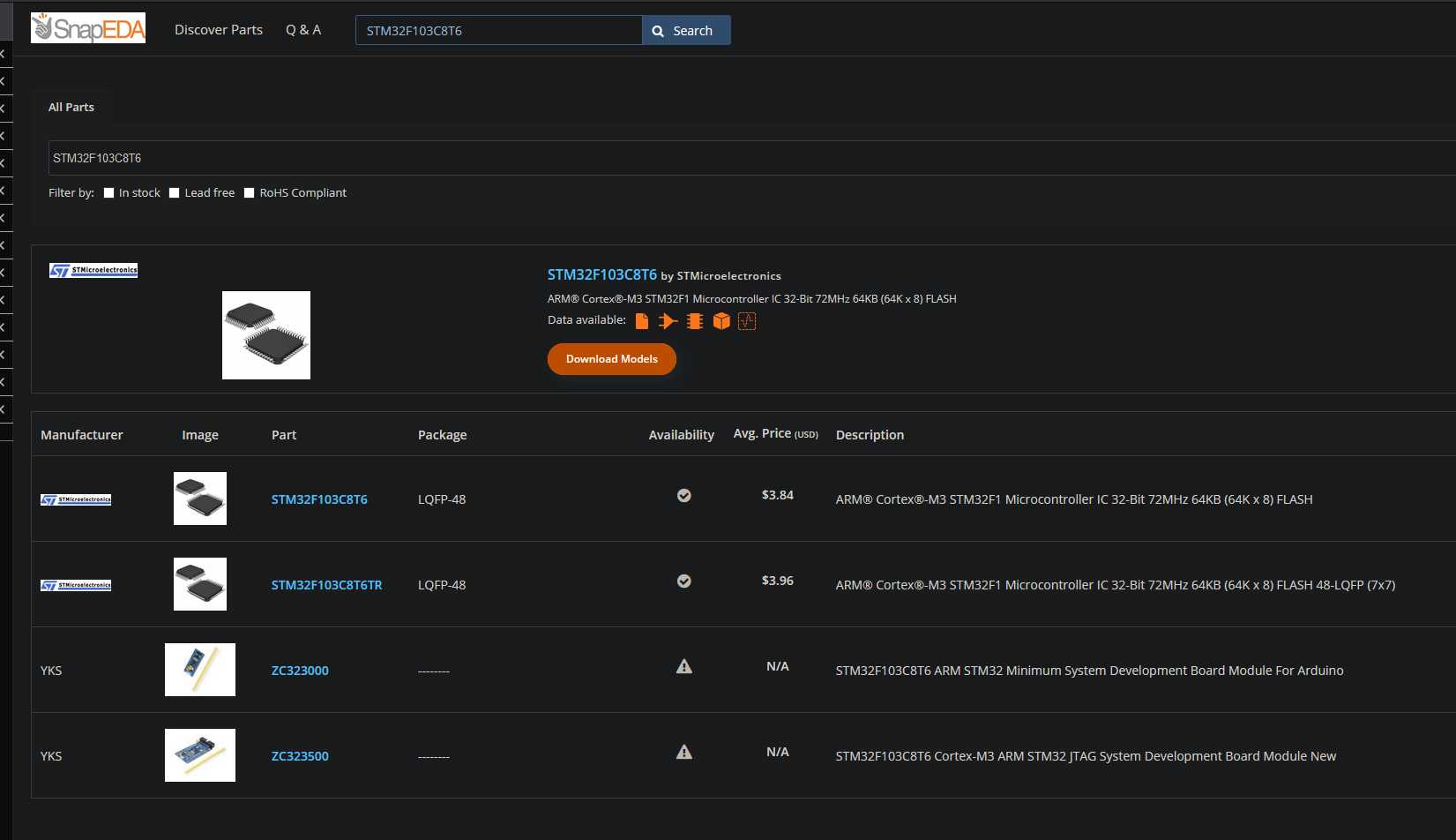1456x840 pixels.
Task: Focus the top search input field
Action: (499, 30)
